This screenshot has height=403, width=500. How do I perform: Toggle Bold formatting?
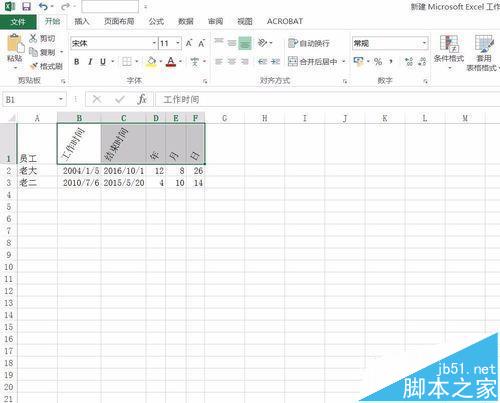coord(77,62)
